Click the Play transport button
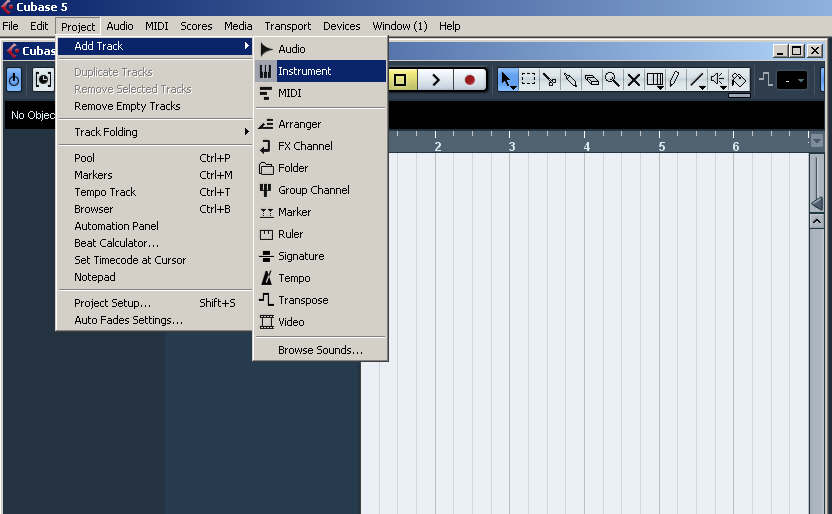Viewport: 832px width, 514px height. point(436,80)
